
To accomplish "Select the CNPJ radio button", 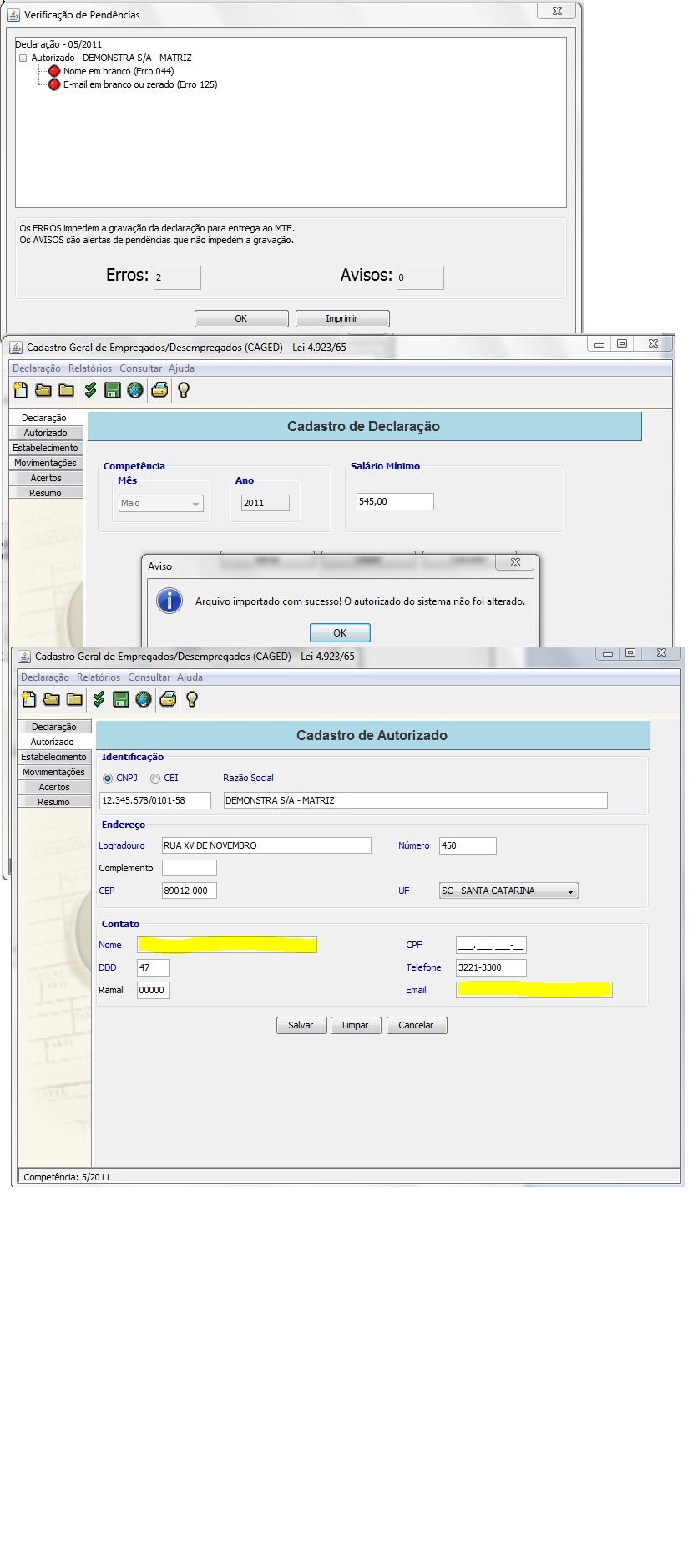I will coord(108,779).
